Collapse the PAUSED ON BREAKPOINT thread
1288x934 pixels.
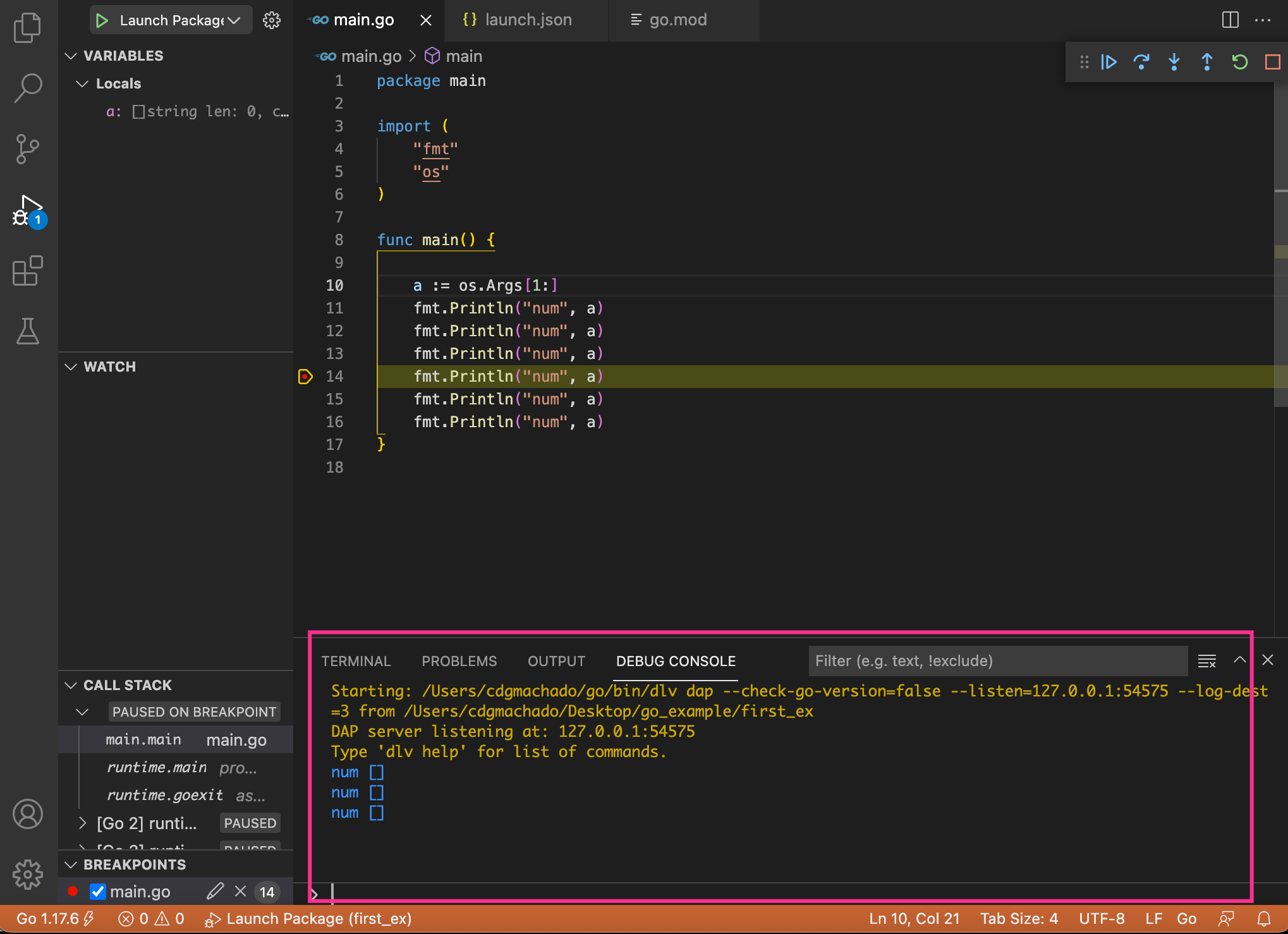tap(82, 712)
